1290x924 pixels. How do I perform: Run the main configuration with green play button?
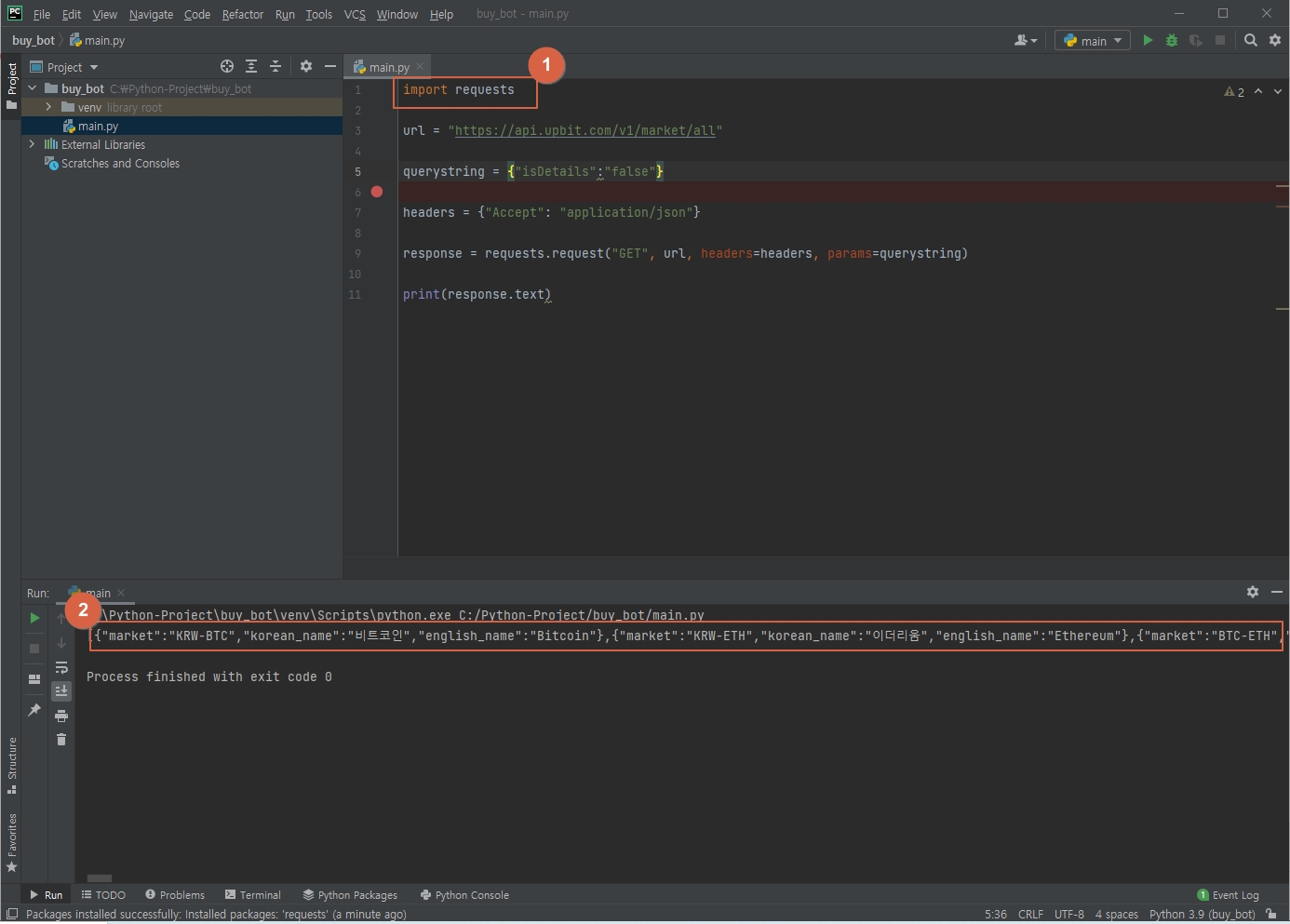[1148, 40]
